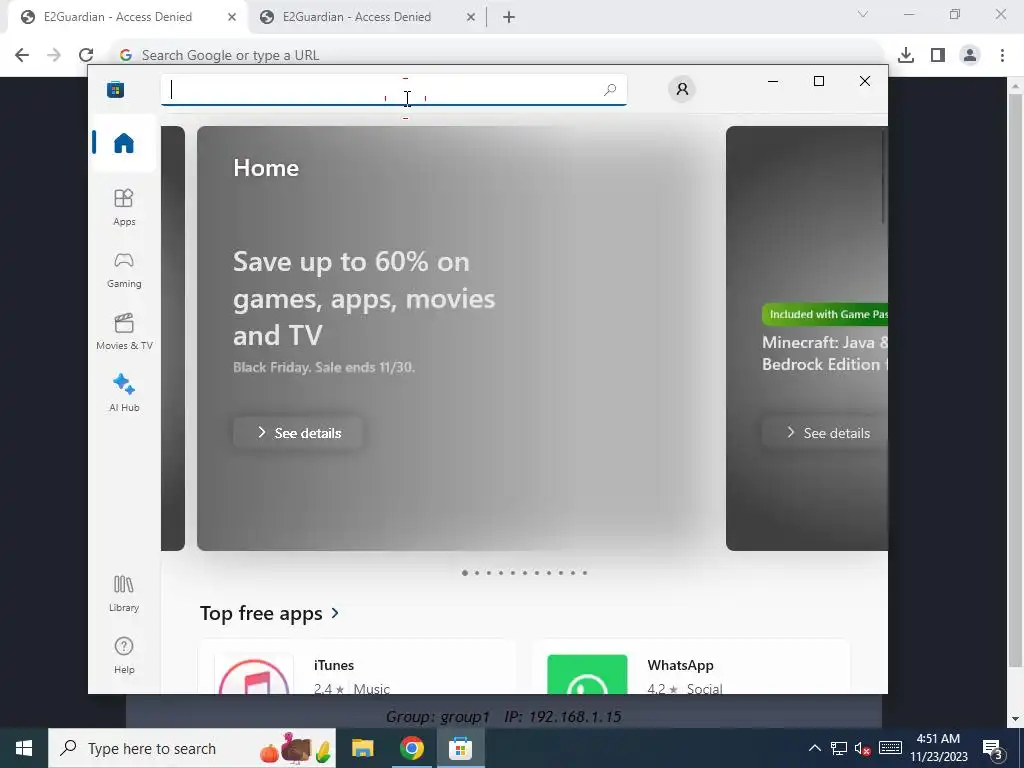1024x768 pixels.
Task: Click See details on Minecraft banner
Action: tap(825, 432)
